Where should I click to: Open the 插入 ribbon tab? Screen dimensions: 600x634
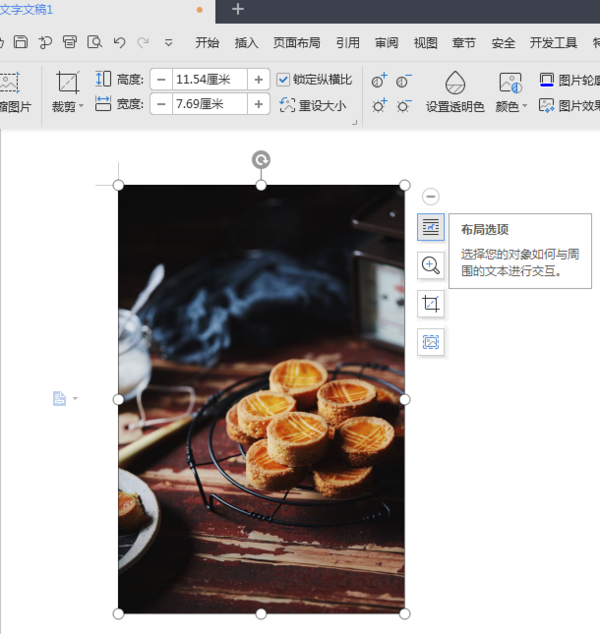tap(246, 42)
